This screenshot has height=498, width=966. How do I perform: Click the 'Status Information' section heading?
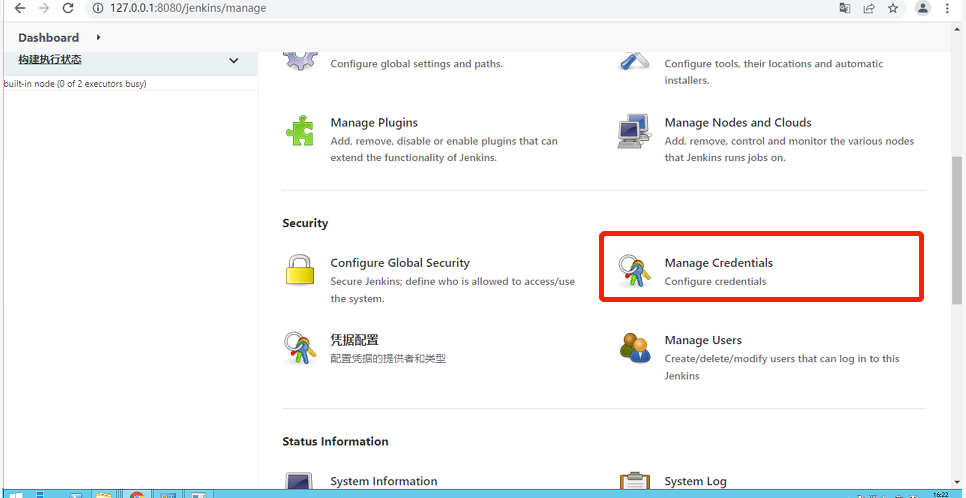tap(335, 441)
